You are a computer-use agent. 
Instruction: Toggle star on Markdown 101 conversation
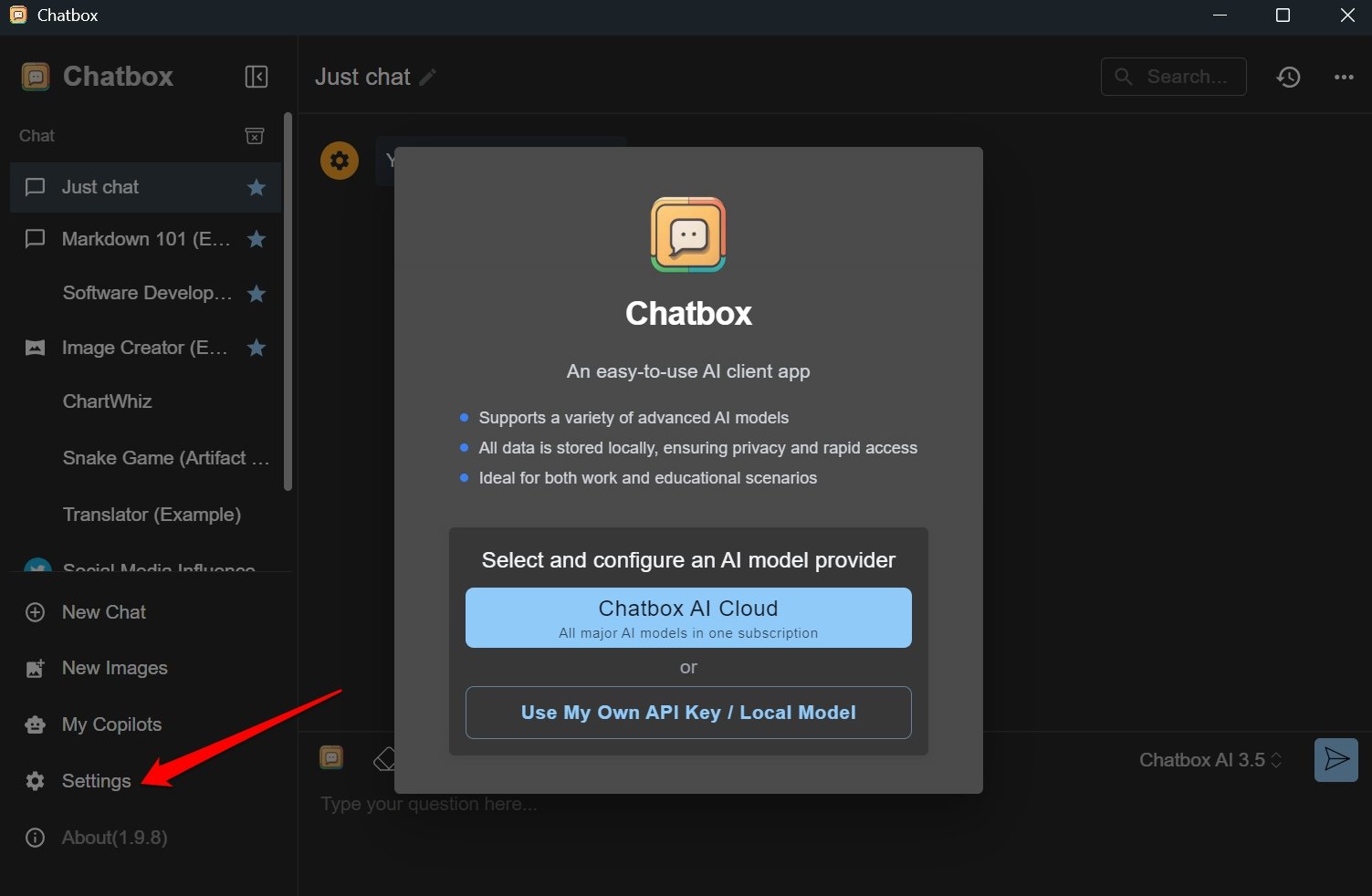[x=257, y=239]
